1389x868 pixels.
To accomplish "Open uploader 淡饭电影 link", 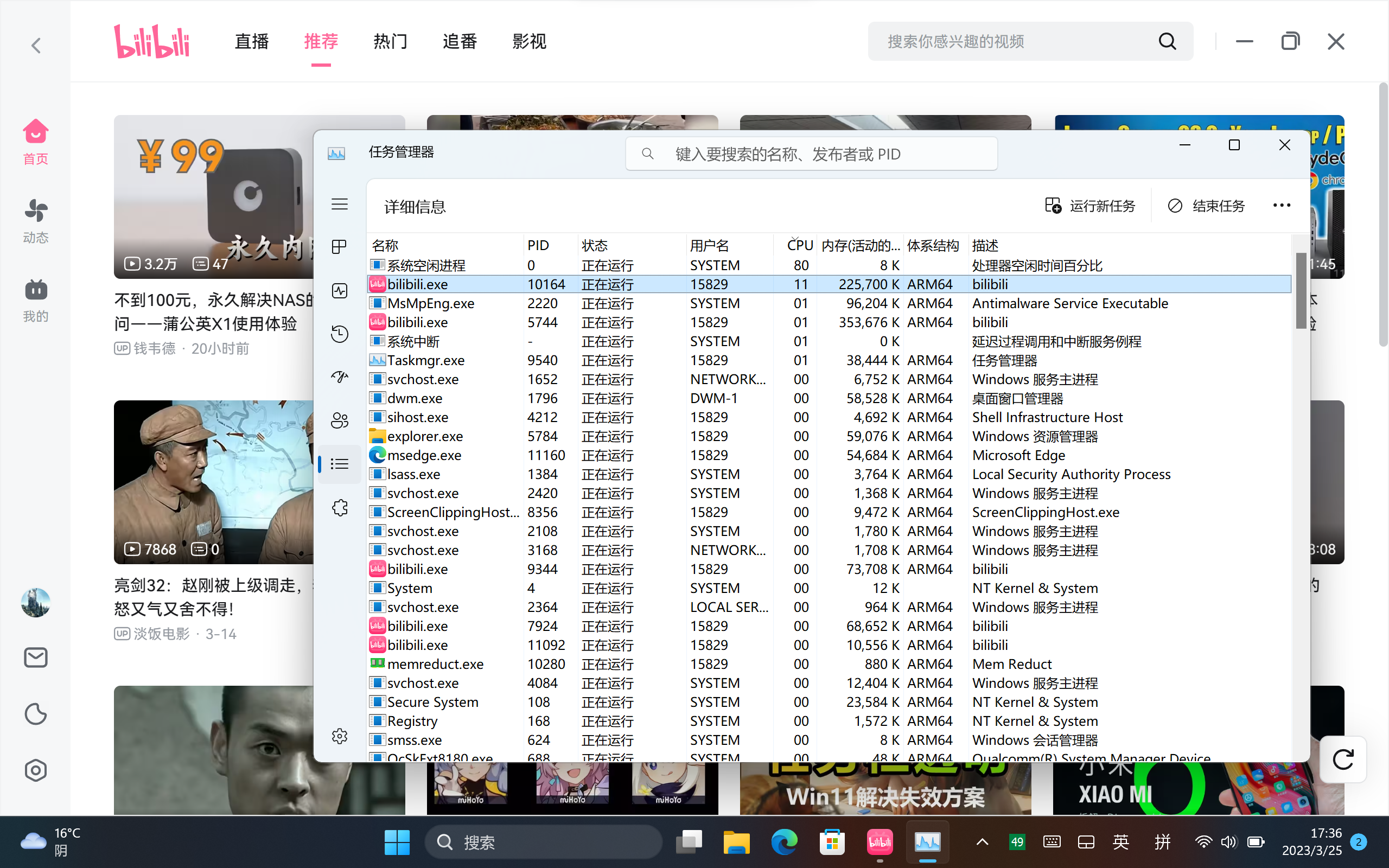I will [161, 634].
